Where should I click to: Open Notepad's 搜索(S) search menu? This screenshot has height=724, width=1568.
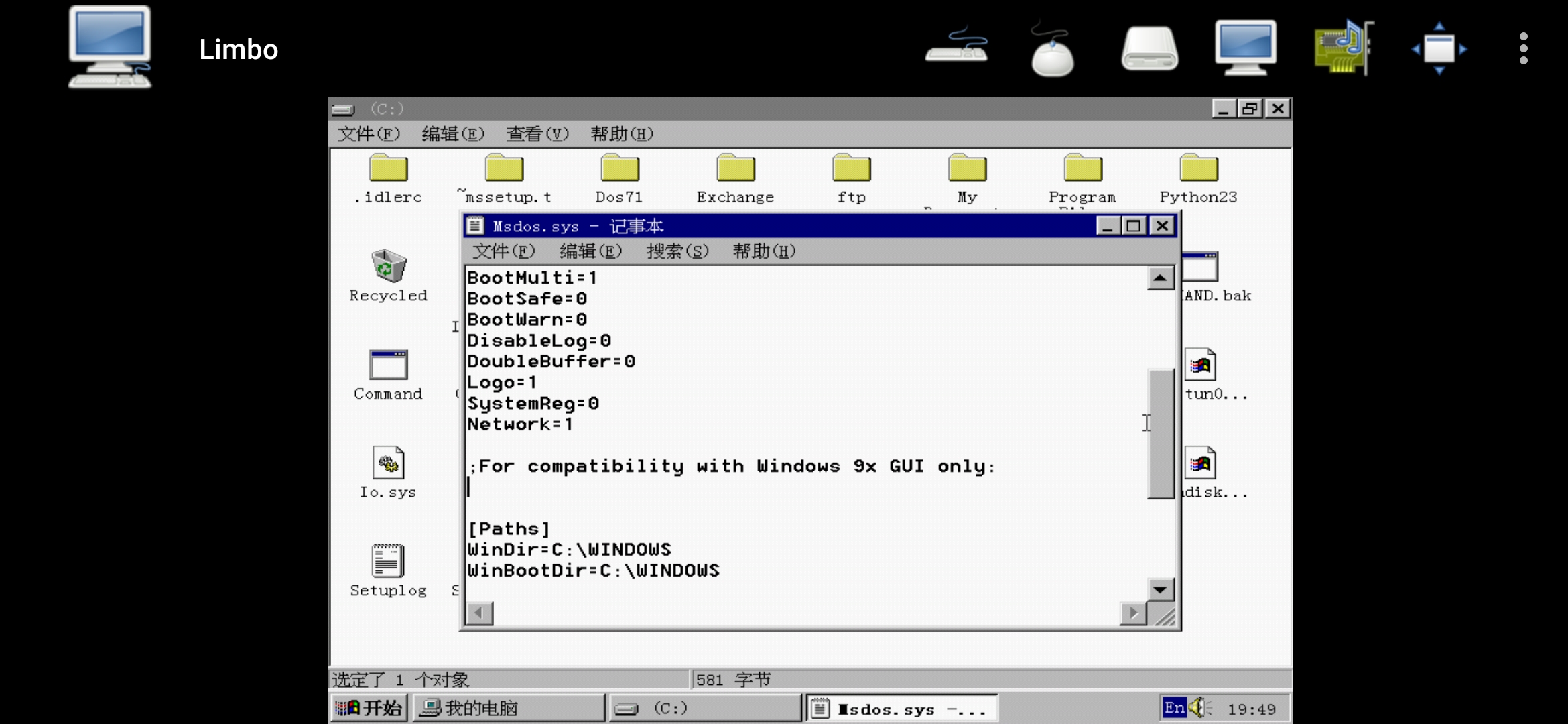click(677, 251)
